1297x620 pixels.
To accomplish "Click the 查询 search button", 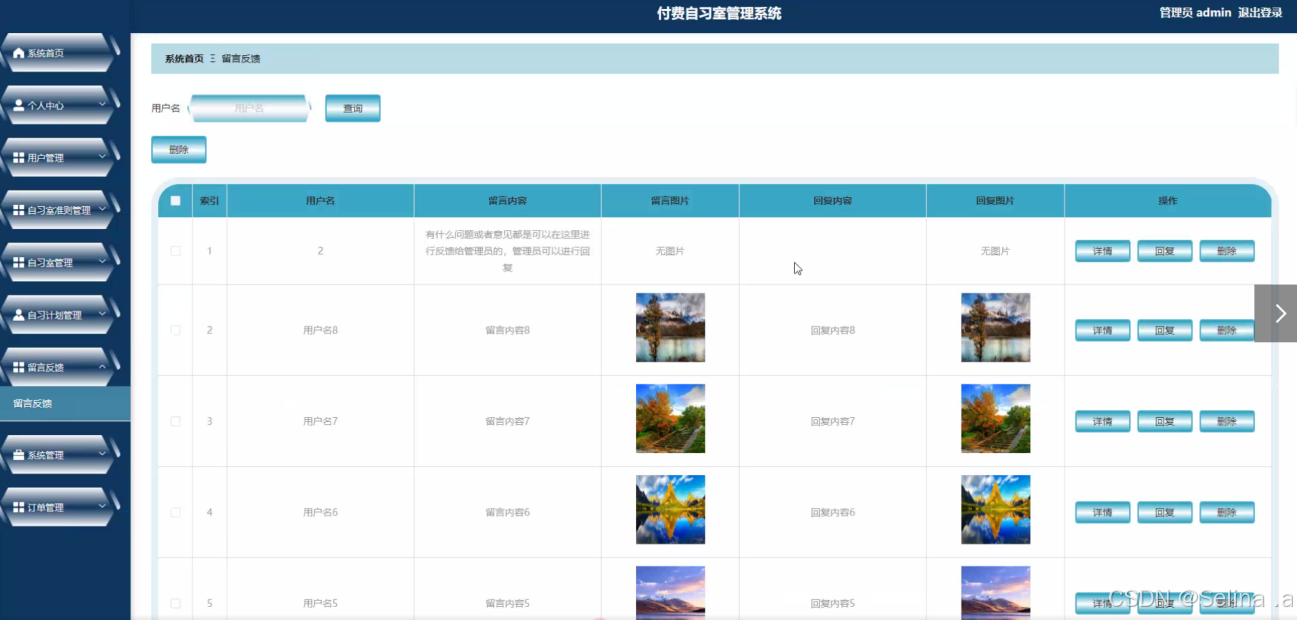I will pyautogui.click(x=353, y=108).
